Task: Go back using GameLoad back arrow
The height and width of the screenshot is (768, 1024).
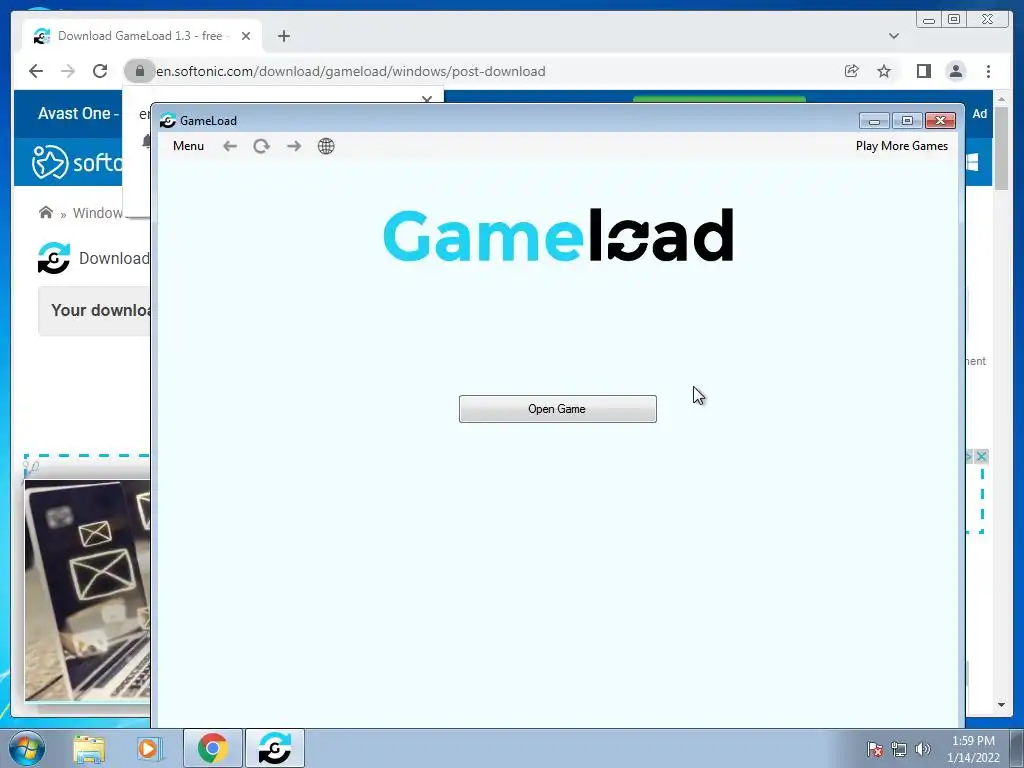Action: pyautogui.click(x=230, y=146)
